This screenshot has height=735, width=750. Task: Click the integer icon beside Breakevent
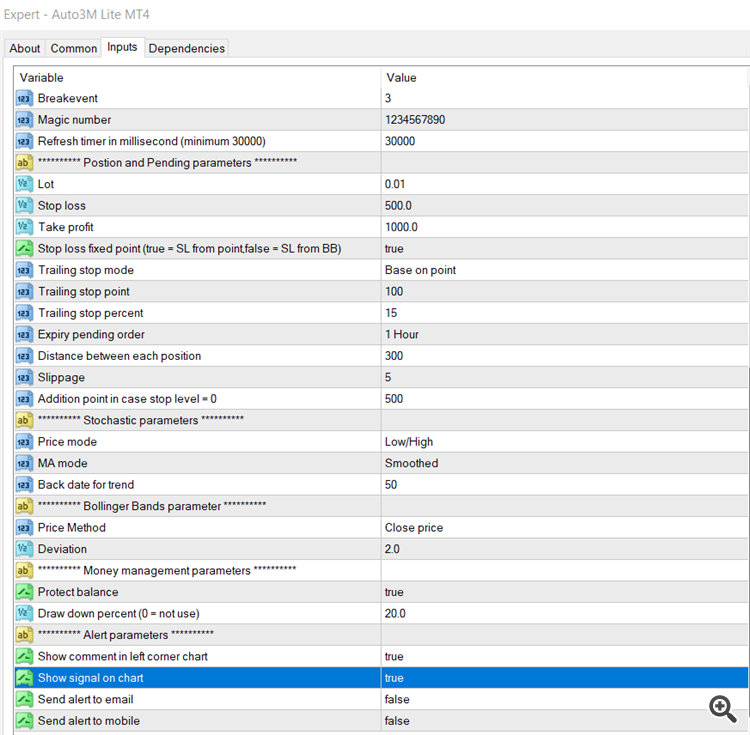click(x=24, y=99)
